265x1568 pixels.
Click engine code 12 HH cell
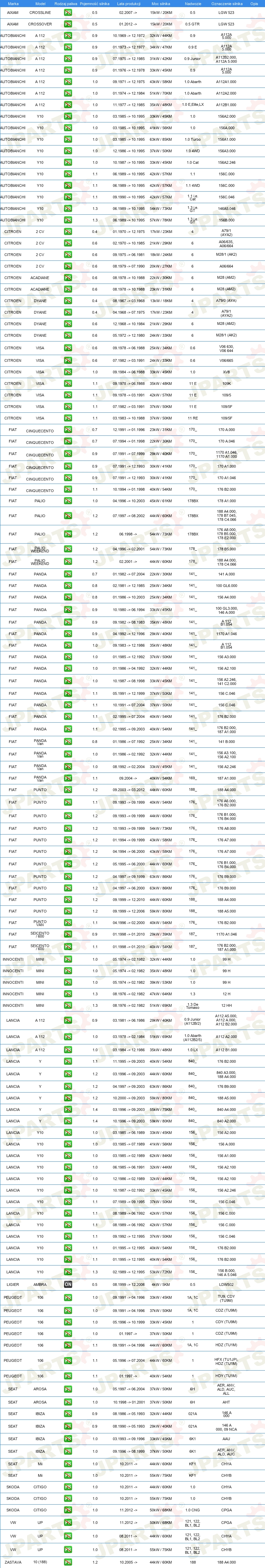point(227,1005)
